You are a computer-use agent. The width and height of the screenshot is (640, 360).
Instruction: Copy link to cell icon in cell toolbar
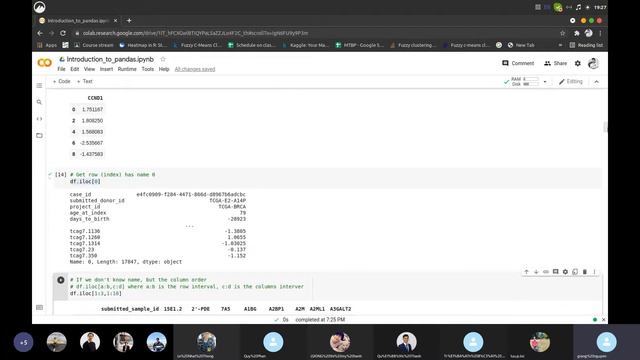point(546,272)
